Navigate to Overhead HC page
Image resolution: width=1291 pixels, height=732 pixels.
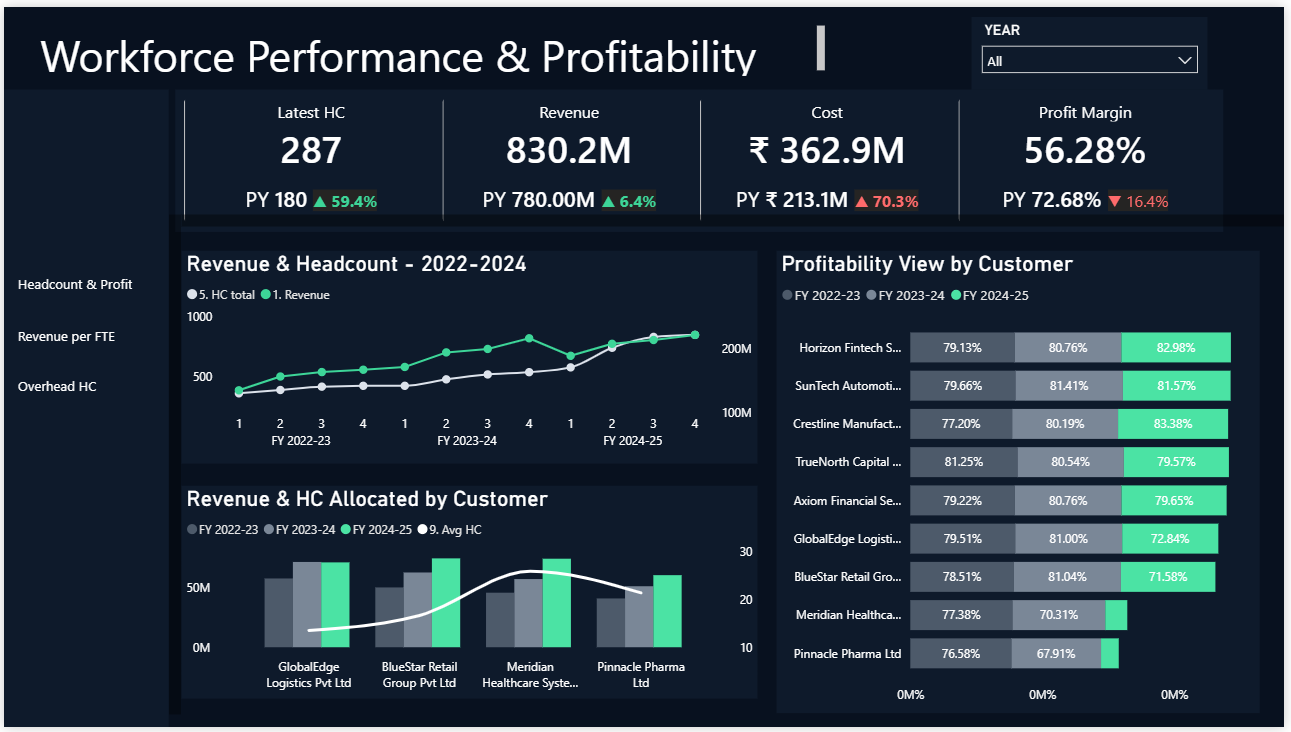tap(57, 386)
